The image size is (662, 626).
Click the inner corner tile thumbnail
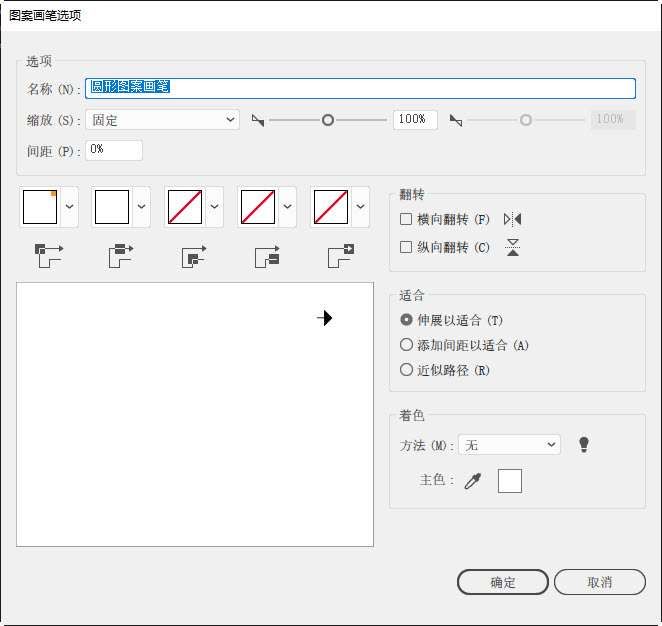click(x=185, y=207)
